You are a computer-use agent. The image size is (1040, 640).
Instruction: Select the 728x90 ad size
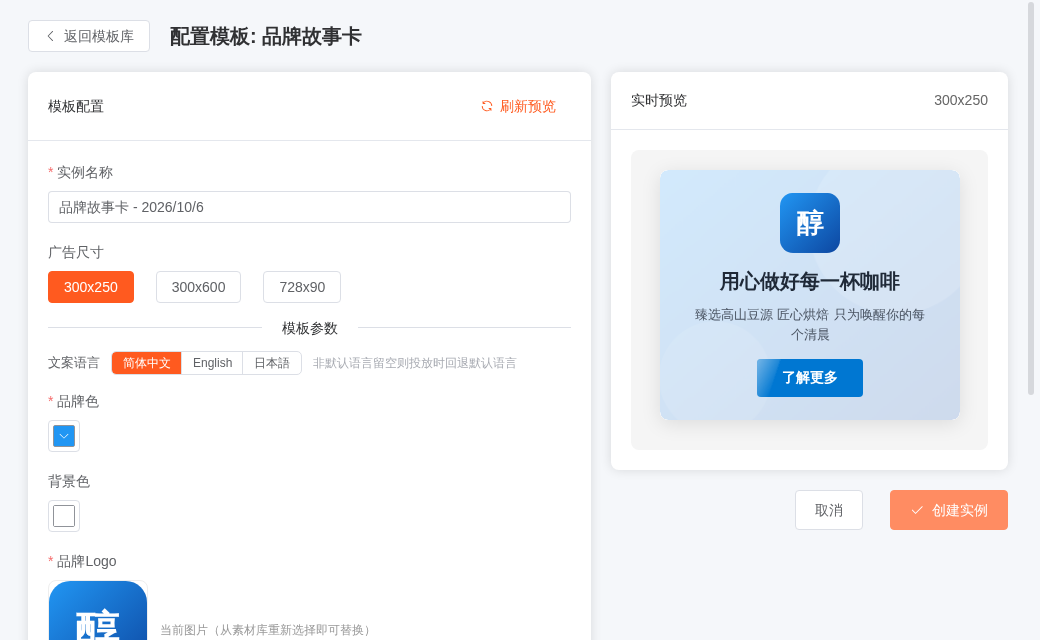pyautogui.click(x=302, y=287)
